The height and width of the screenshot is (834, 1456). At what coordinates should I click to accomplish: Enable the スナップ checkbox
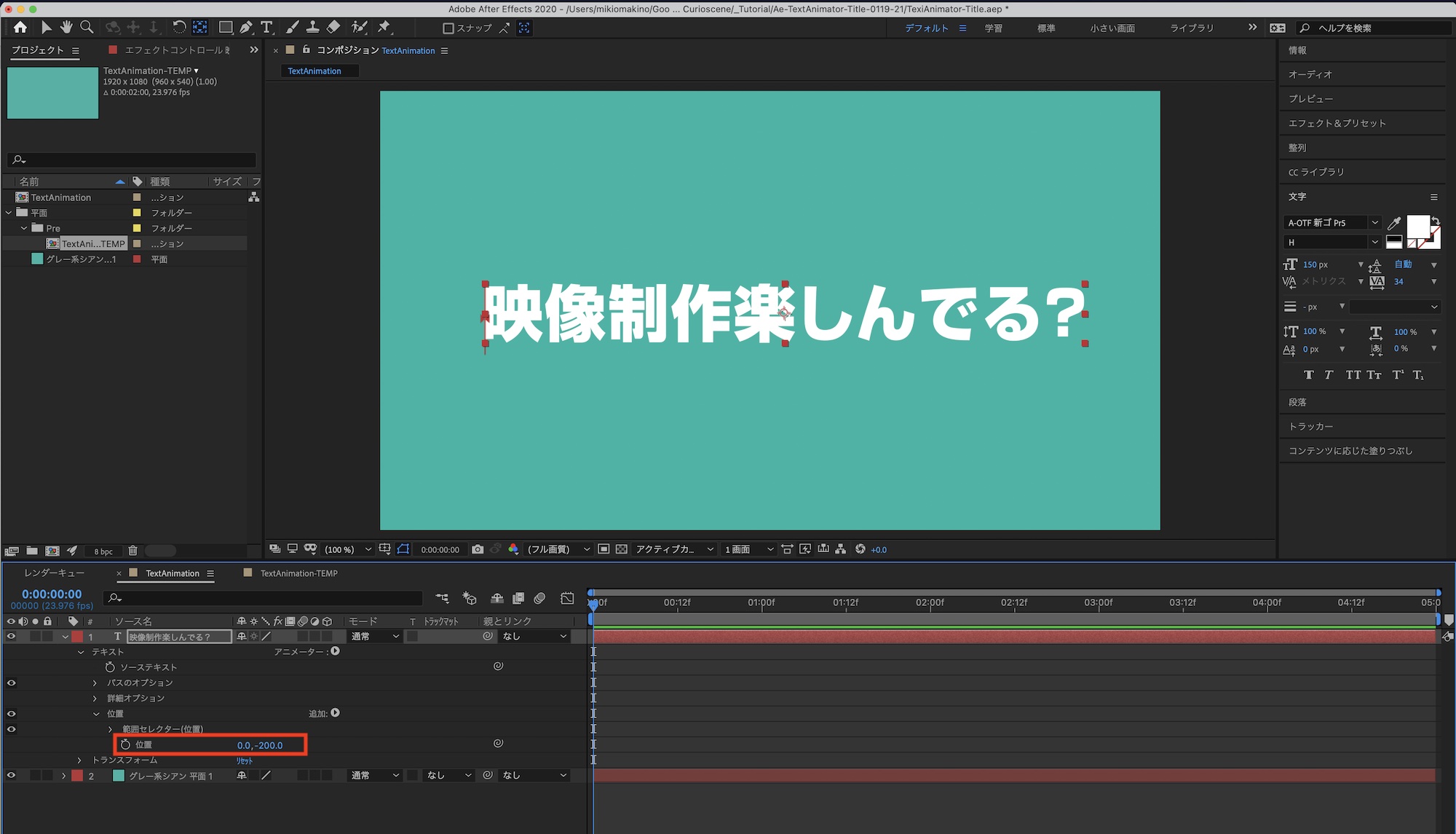[x=448, y=28]
